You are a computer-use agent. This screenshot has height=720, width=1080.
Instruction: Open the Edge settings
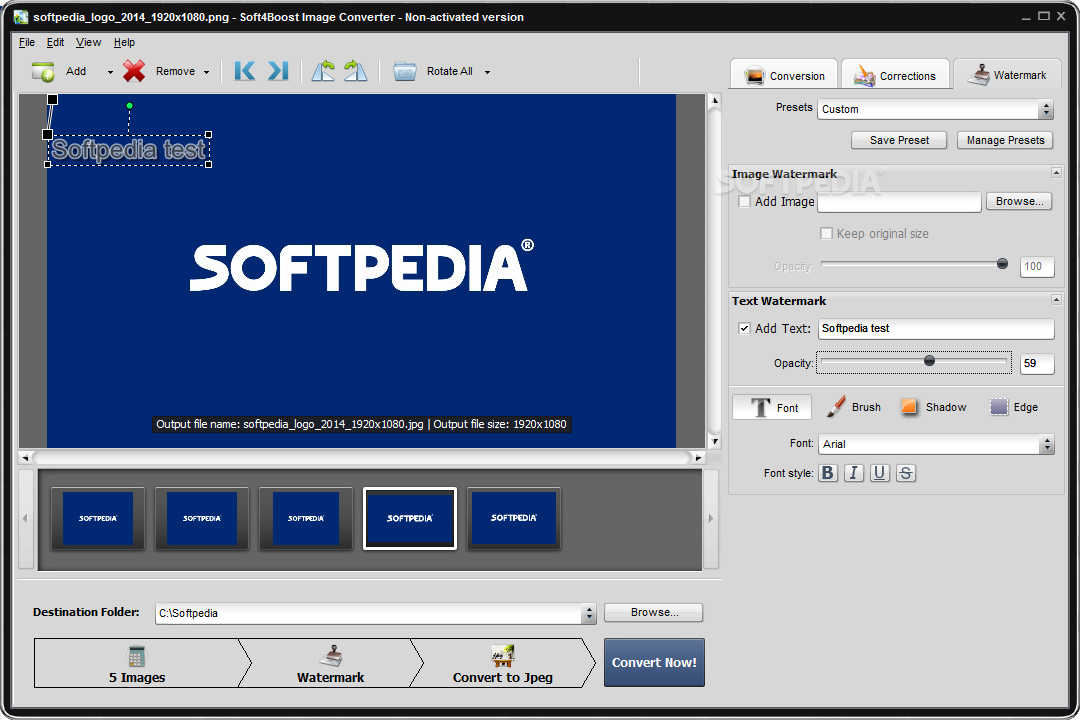(x=1014, y=407)
